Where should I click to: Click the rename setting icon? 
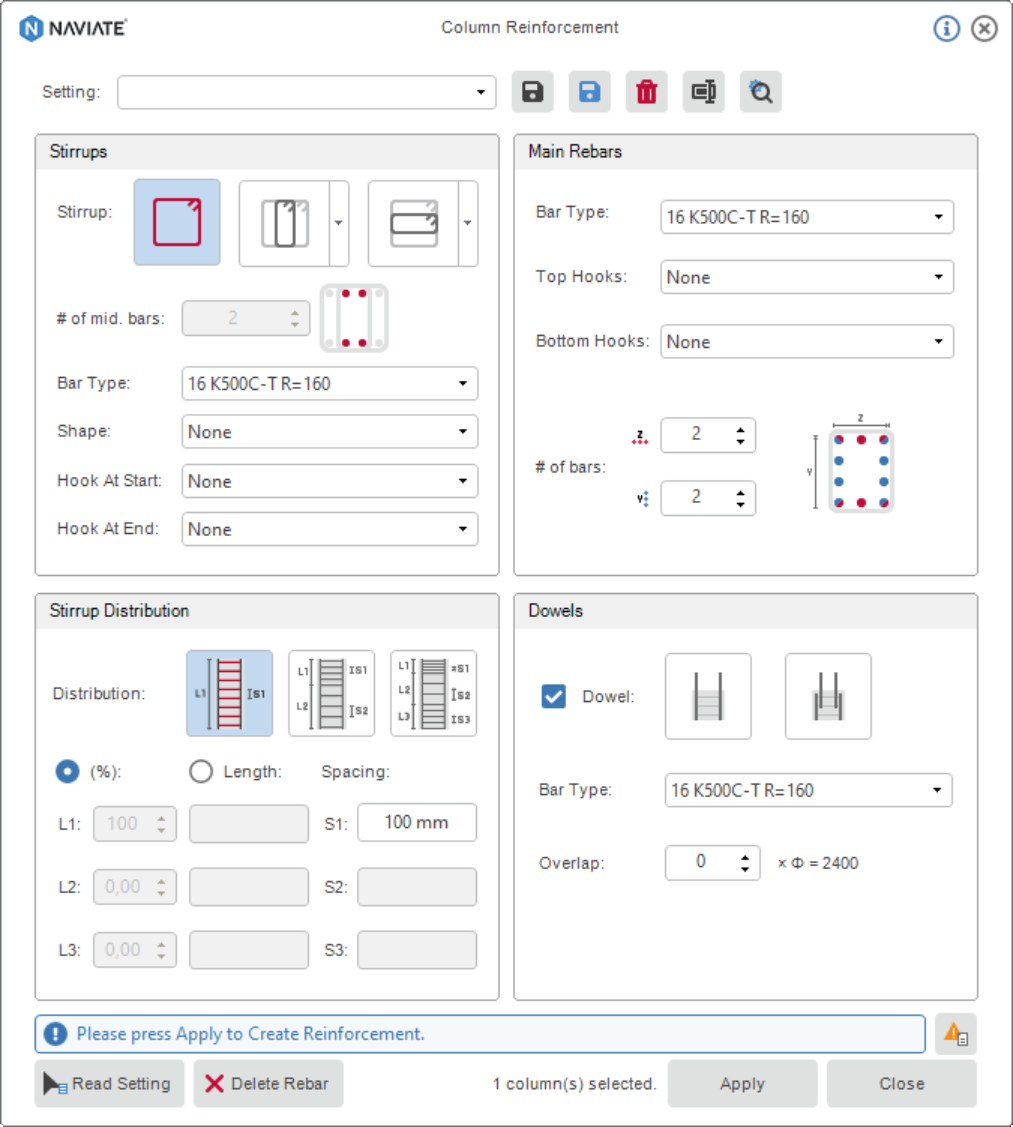703,91
